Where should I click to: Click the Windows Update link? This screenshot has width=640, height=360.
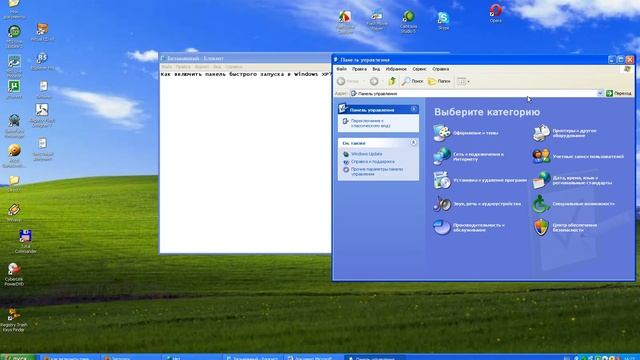tap(367, 154)
